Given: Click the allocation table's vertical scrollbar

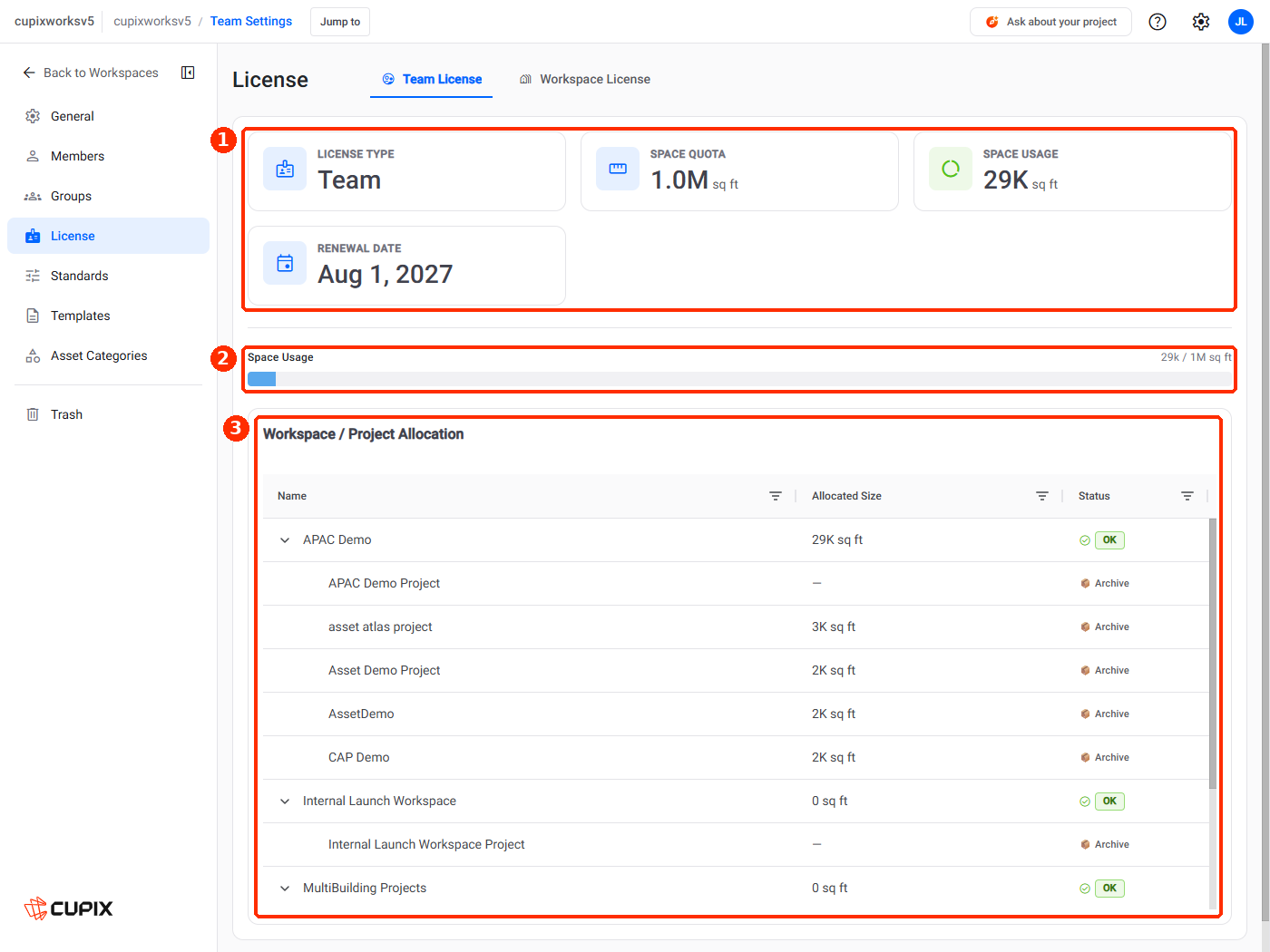Looking at the screenshot, I should (x=1213, y=653).
